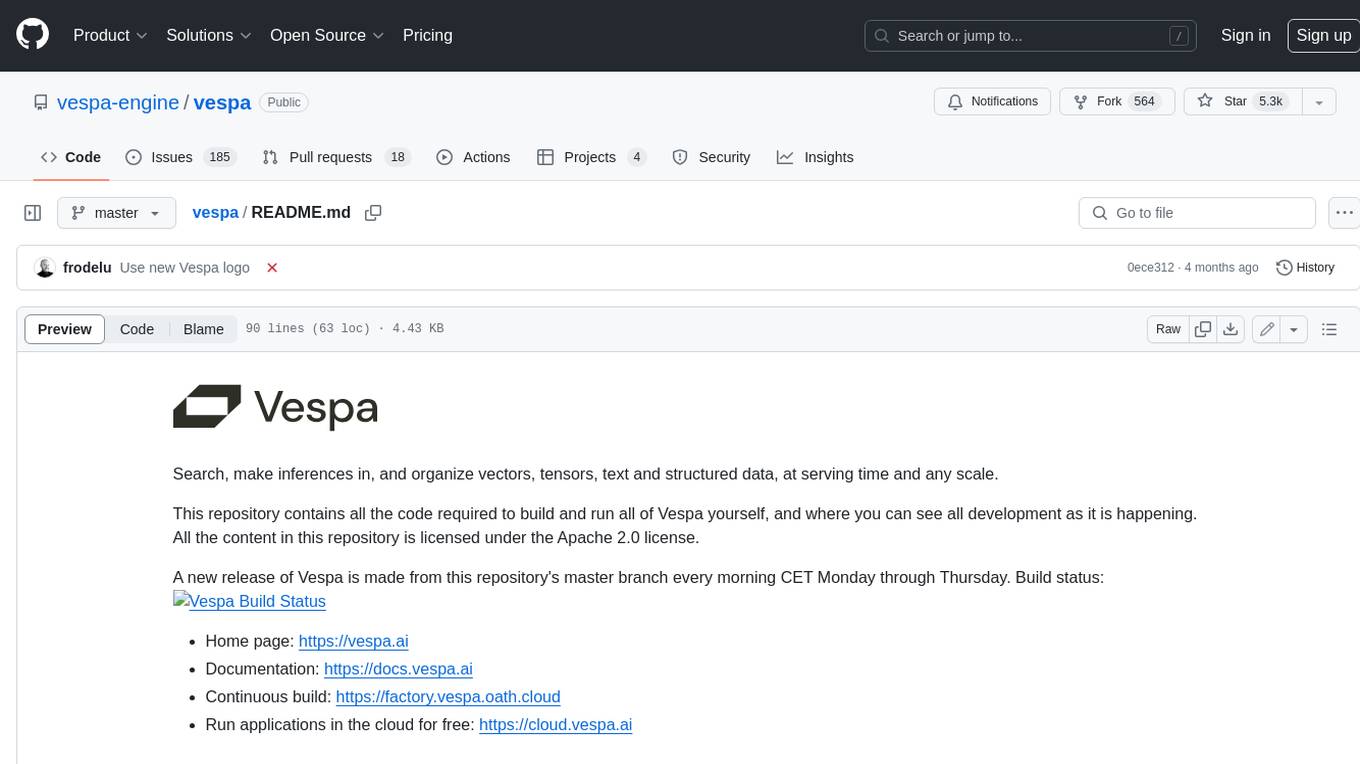Open the Use new Vespa logo commit
Screen dimensions: 1360x764
[x=184, y=268]
